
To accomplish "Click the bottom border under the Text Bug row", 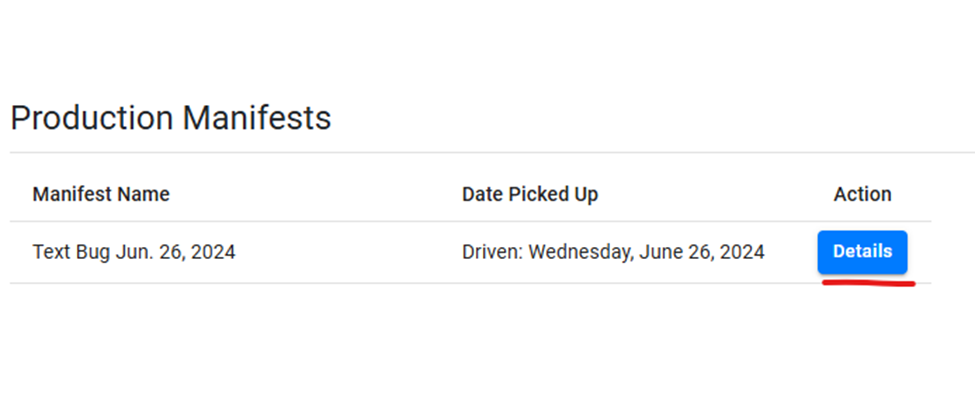I will [400, 283].
